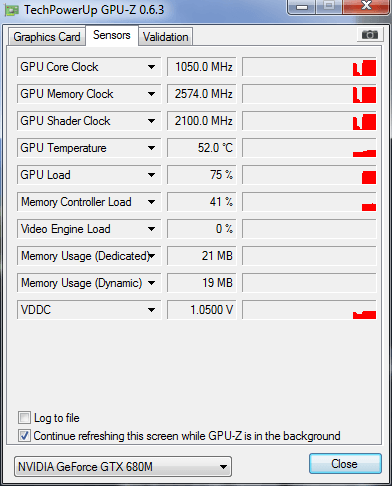Open the Memory Controller Load dropdown
The height and width of the screenshot is (486, 392).
point(151,202)
